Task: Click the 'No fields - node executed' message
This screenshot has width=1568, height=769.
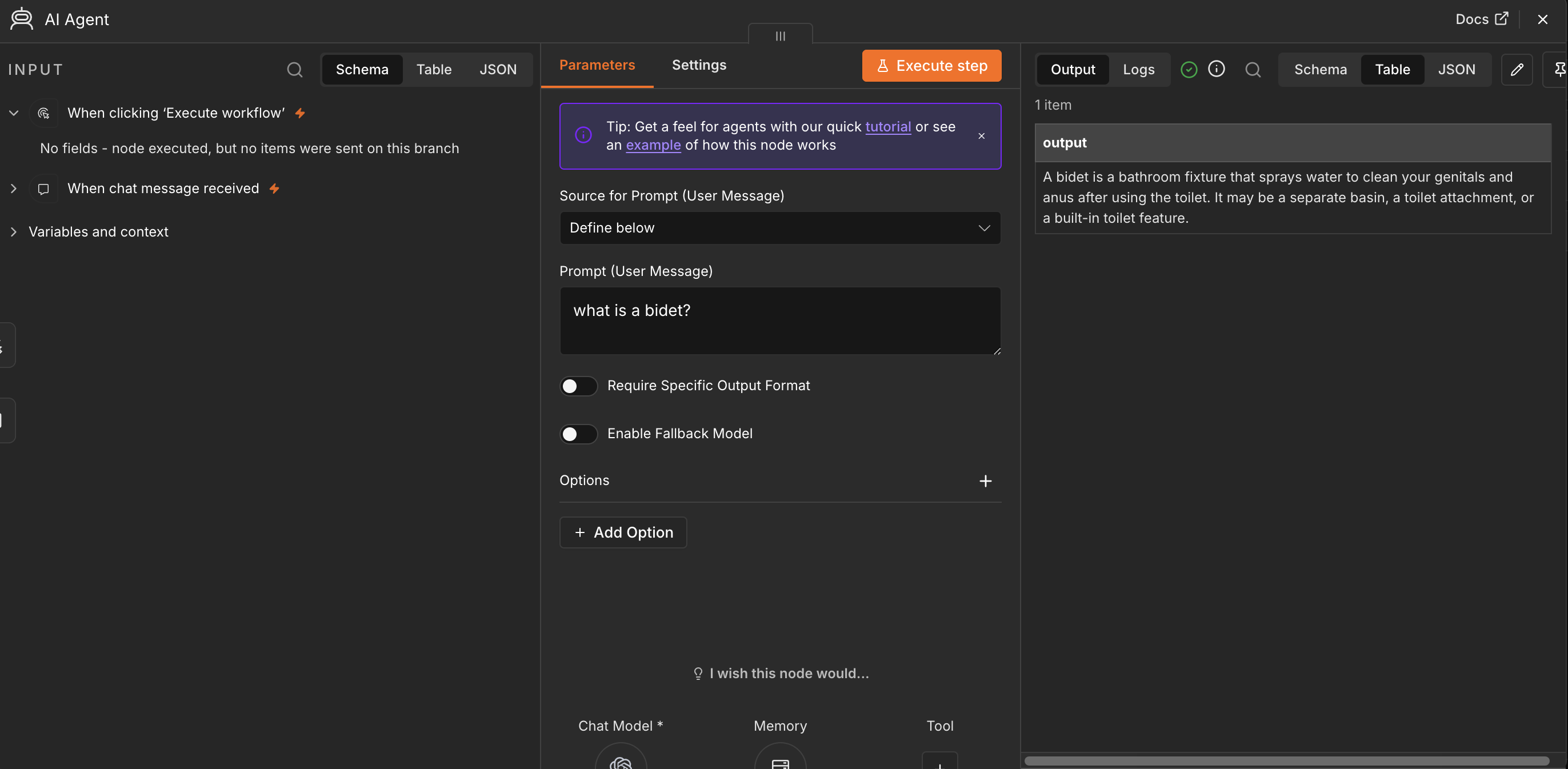Action: (x=250, y=149)
